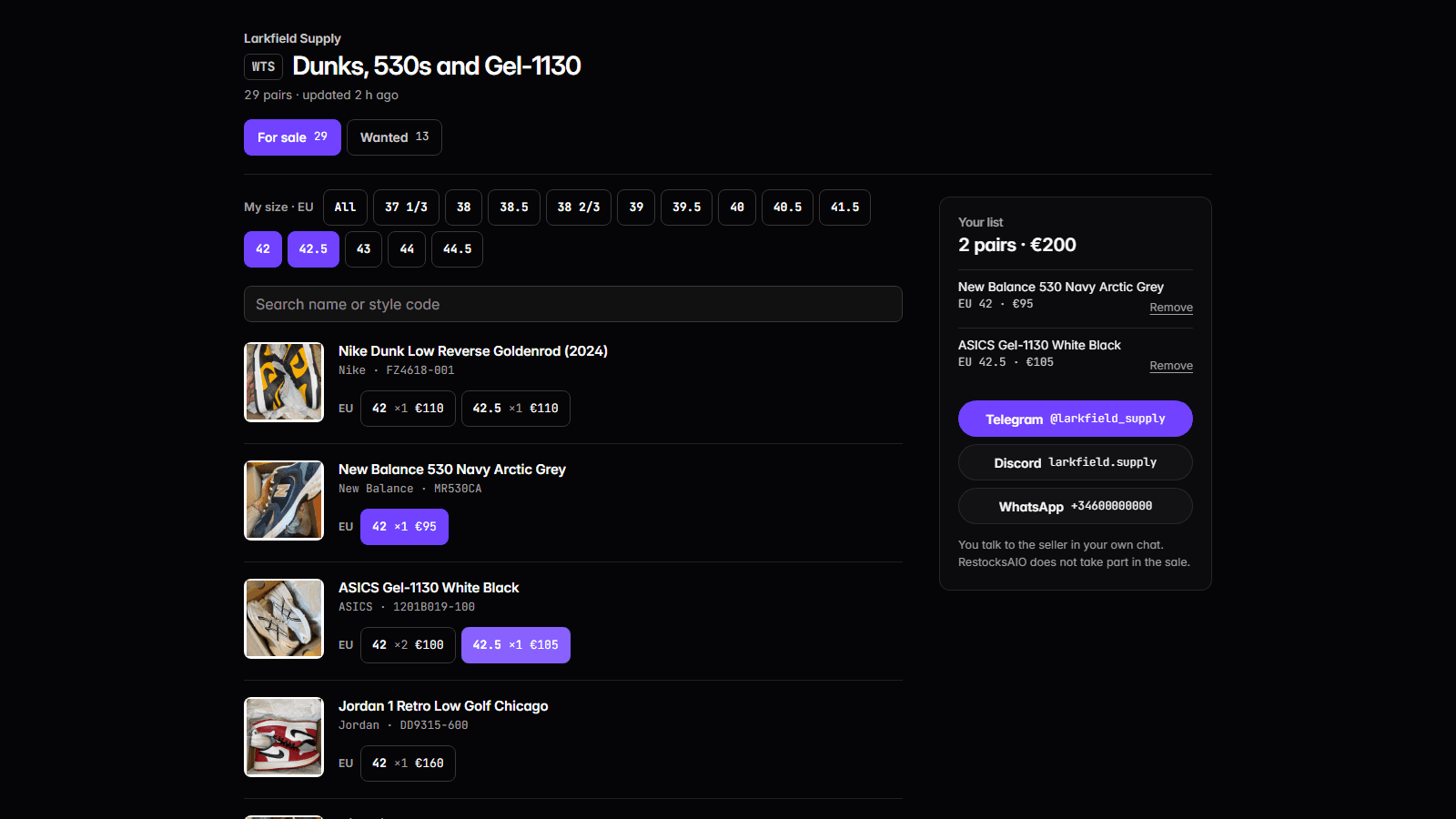Add size 44.5 to the filter
Screen dimensions: 1456x819
[457, 249]
